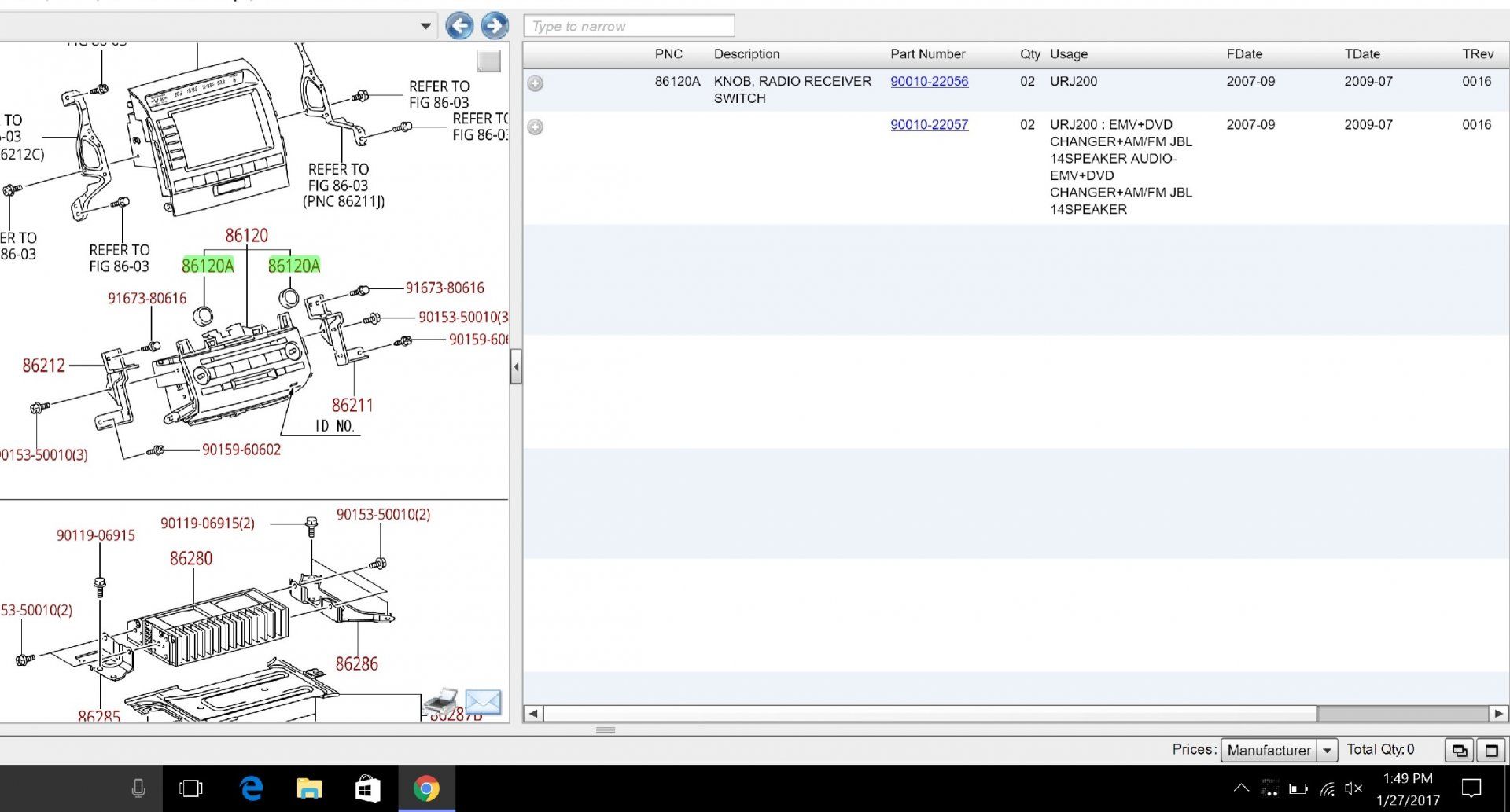Collapse the diagram pane with the splitter arrow
The width and height of the screenshot is (1510, 812).
(516, 367)
